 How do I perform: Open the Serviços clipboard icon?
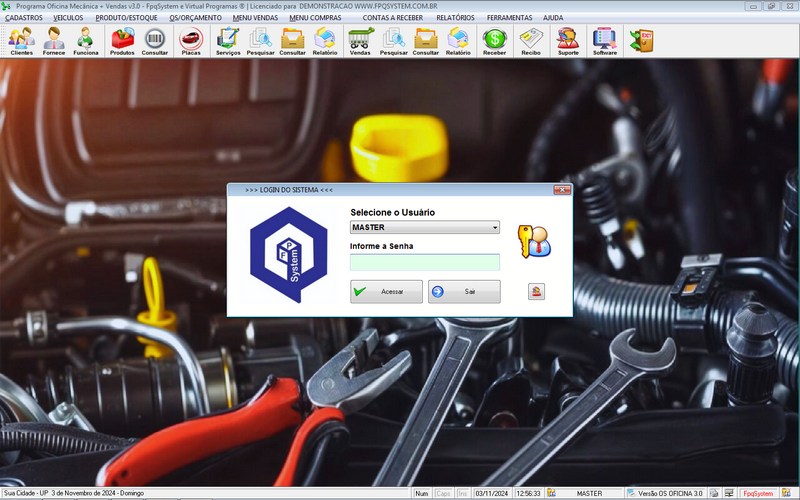(228, 41)
